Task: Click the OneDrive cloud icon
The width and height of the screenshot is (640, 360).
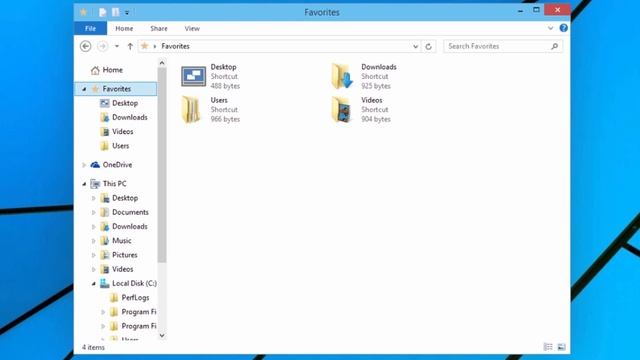Action: pos(95,165)
